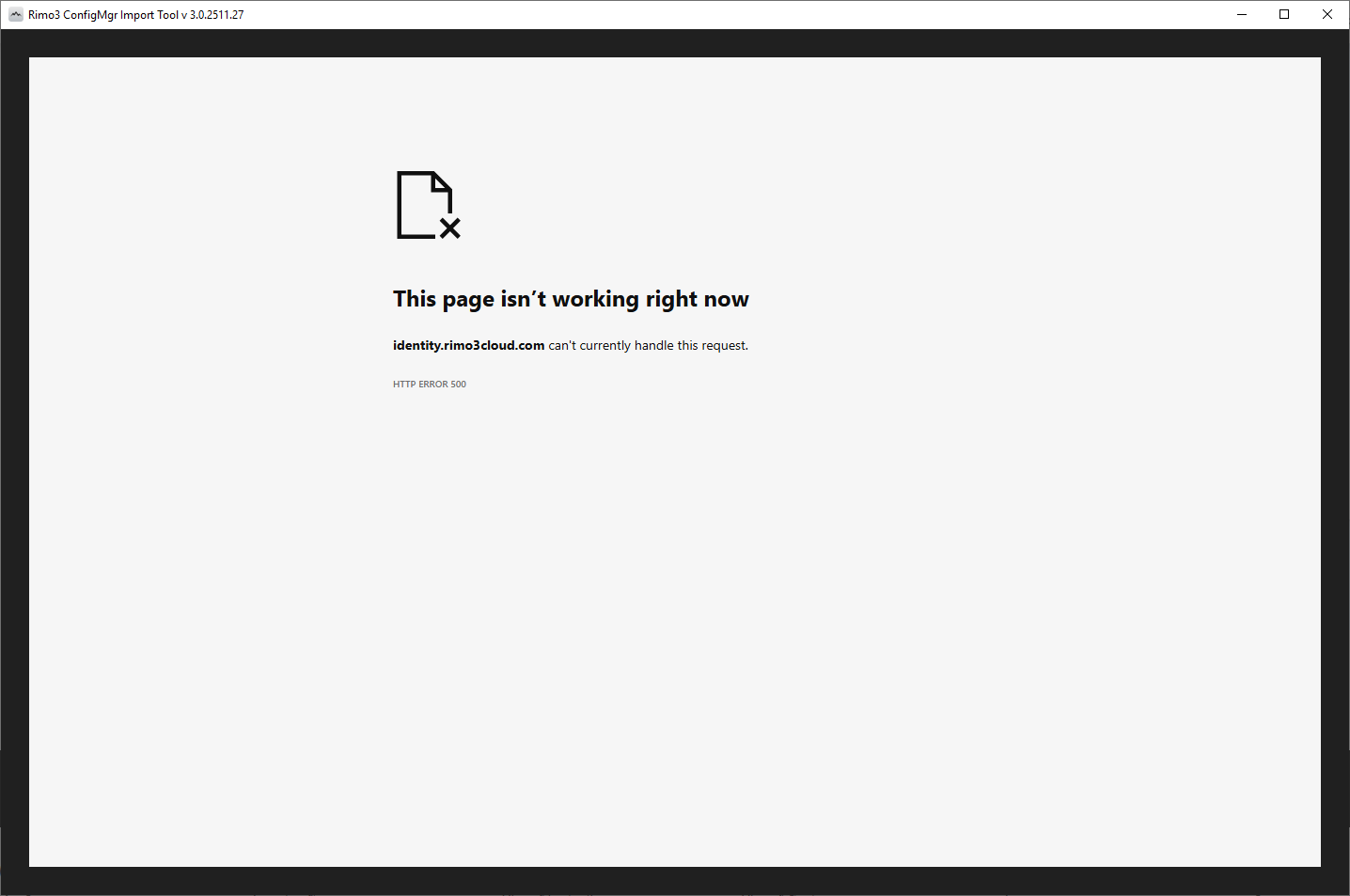Click the "500" number in the error code
1350x896 pixels.
(x=459, y=384)
